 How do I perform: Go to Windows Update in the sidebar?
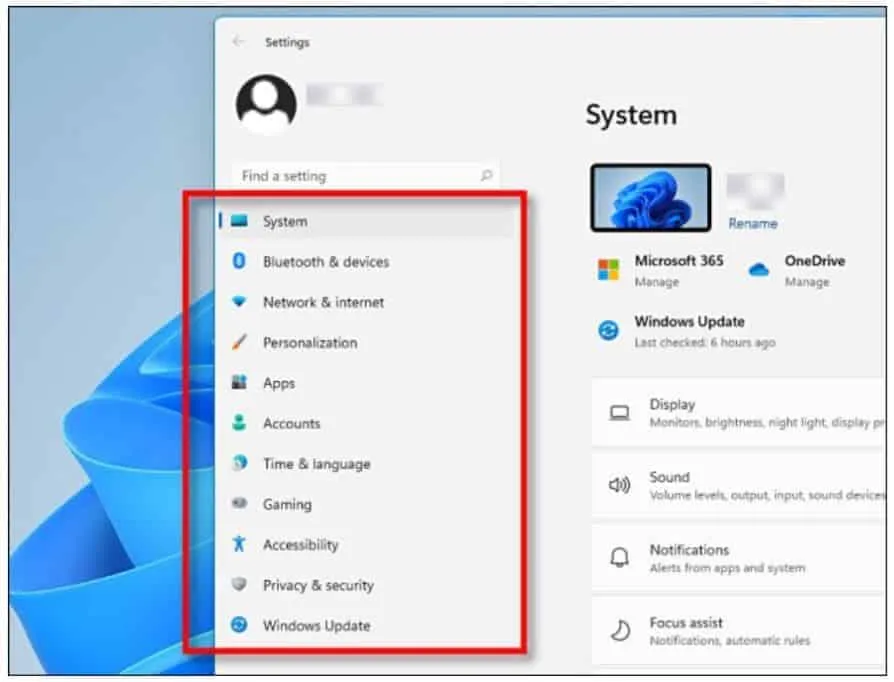[316, 625]
